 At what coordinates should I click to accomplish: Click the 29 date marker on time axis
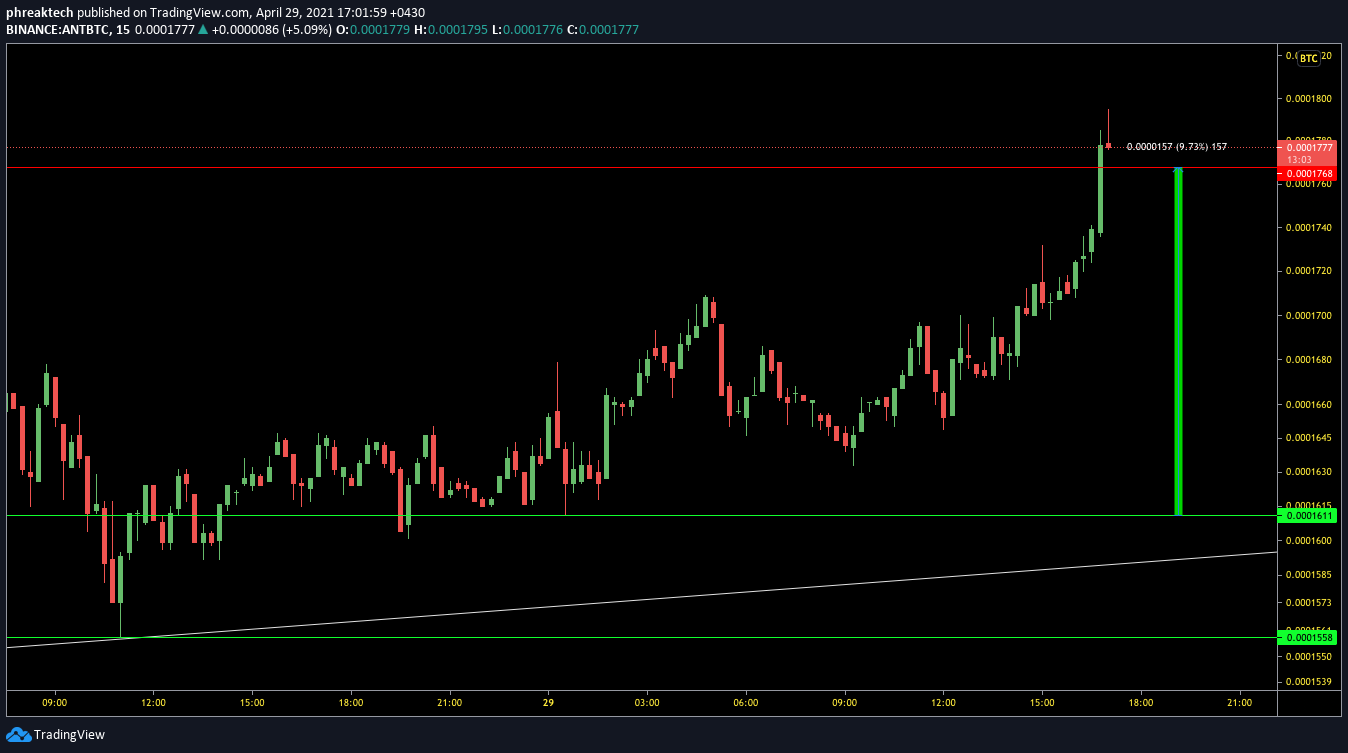pos(548,703)
